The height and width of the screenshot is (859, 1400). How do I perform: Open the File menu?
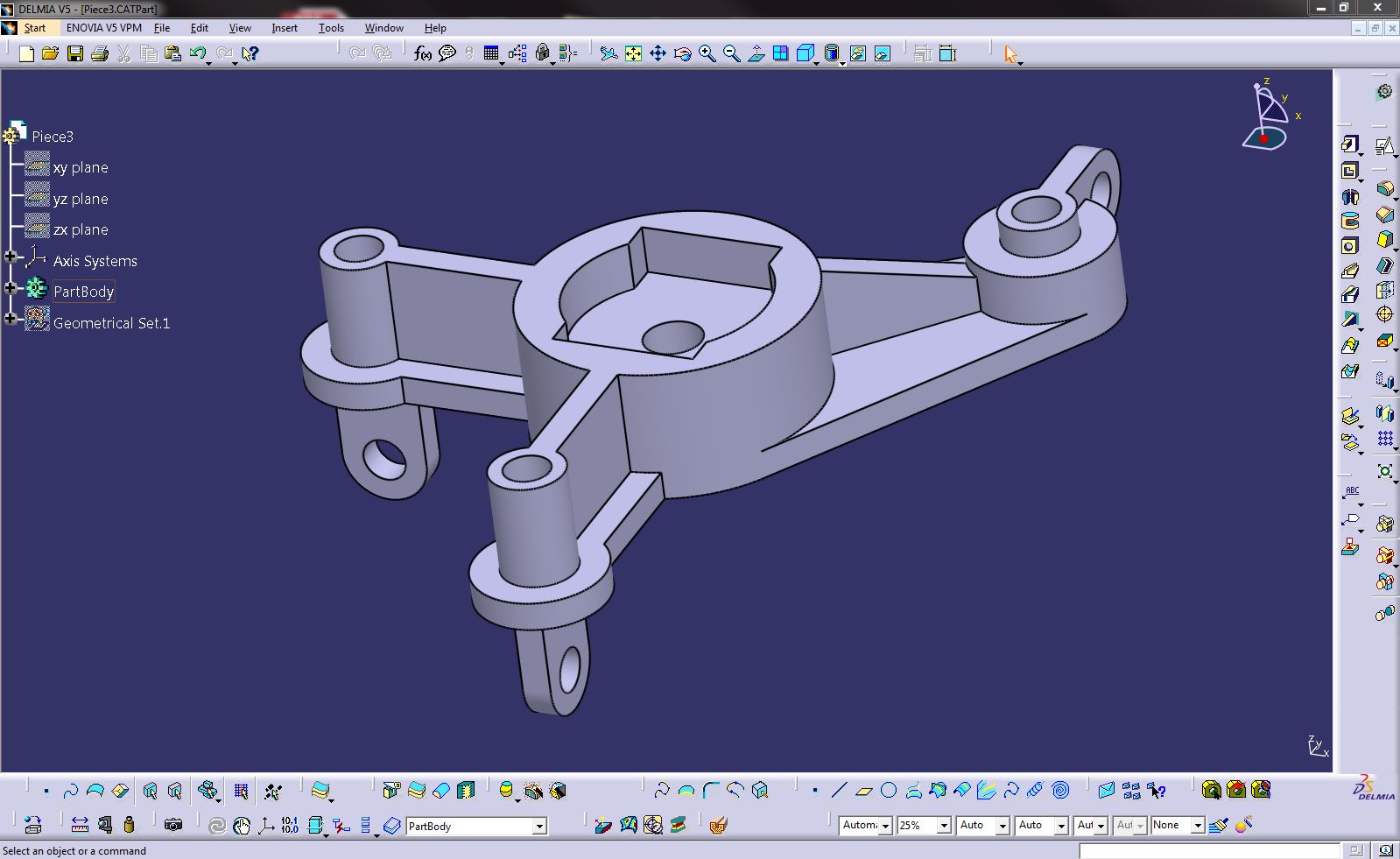162,28
